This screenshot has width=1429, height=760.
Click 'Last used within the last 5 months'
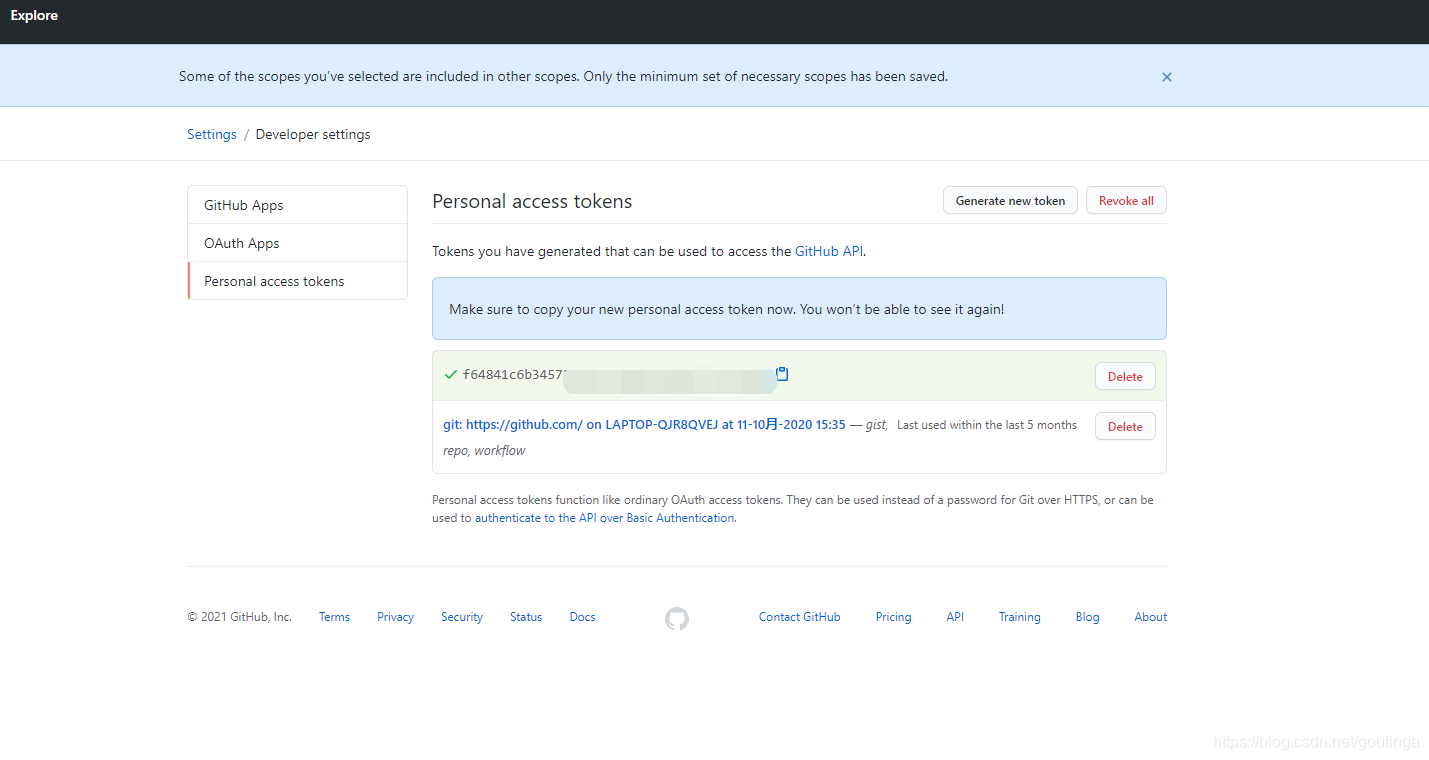coord(987,425)
